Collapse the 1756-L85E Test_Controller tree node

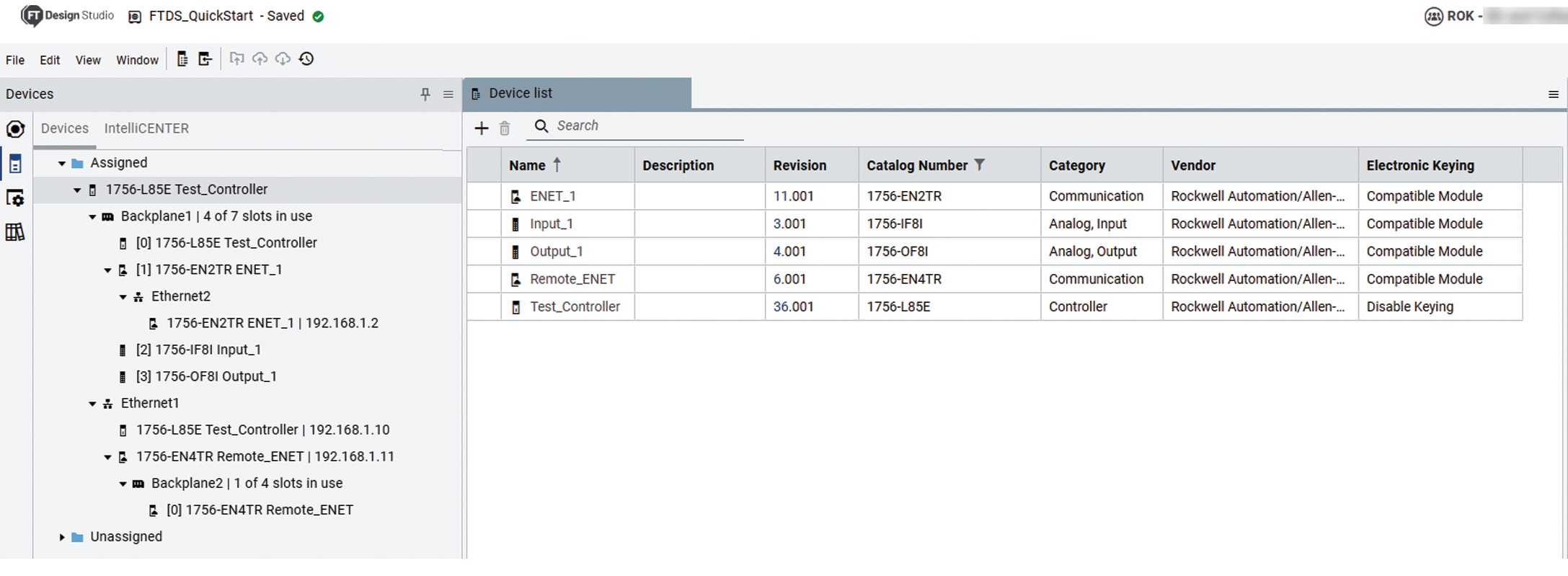pyautogui.click(x=77, y=190)
